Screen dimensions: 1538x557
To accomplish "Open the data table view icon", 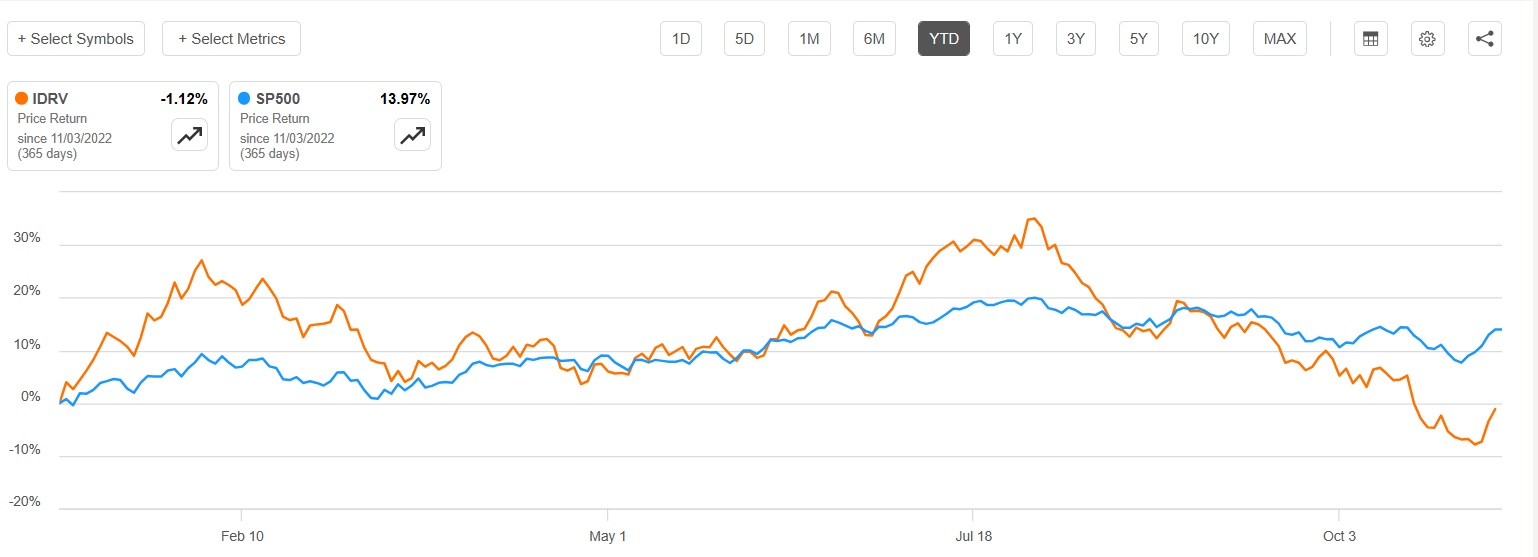I will (1370, 39).
